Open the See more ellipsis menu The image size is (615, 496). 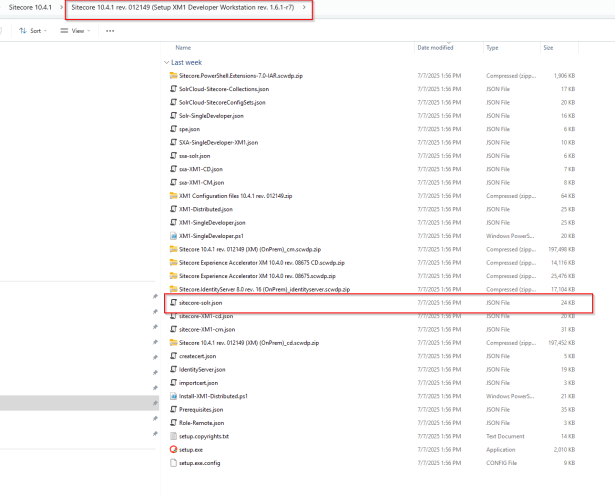[109, 31]
